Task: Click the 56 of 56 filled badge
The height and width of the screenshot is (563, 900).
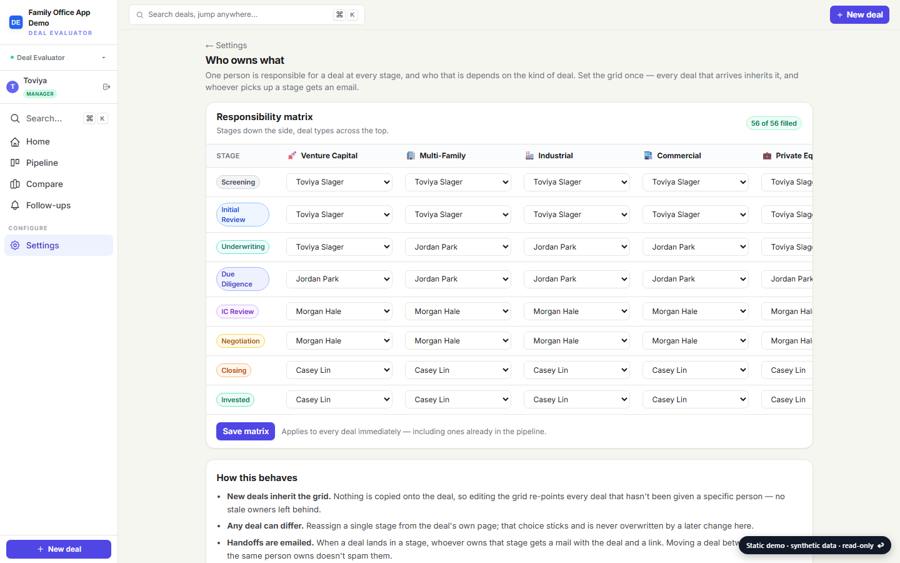Action: 774,123
